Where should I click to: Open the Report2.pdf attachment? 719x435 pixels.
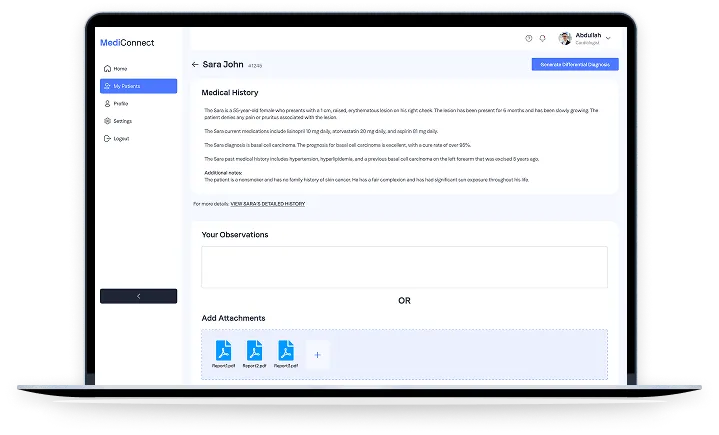(254, 354)
